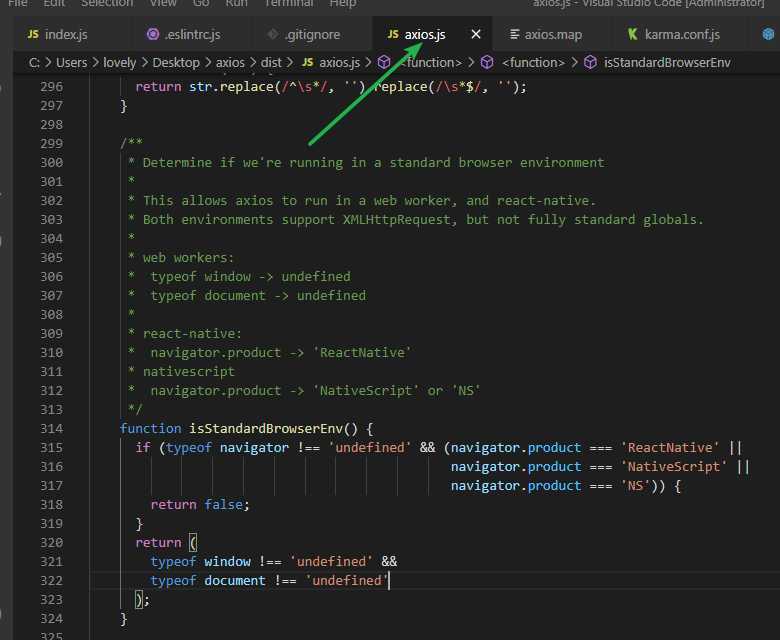Click comment 'web workers:' on line 305
This screenshot has height=640, width=780.
pyautogui.click(x=188, y=258)
